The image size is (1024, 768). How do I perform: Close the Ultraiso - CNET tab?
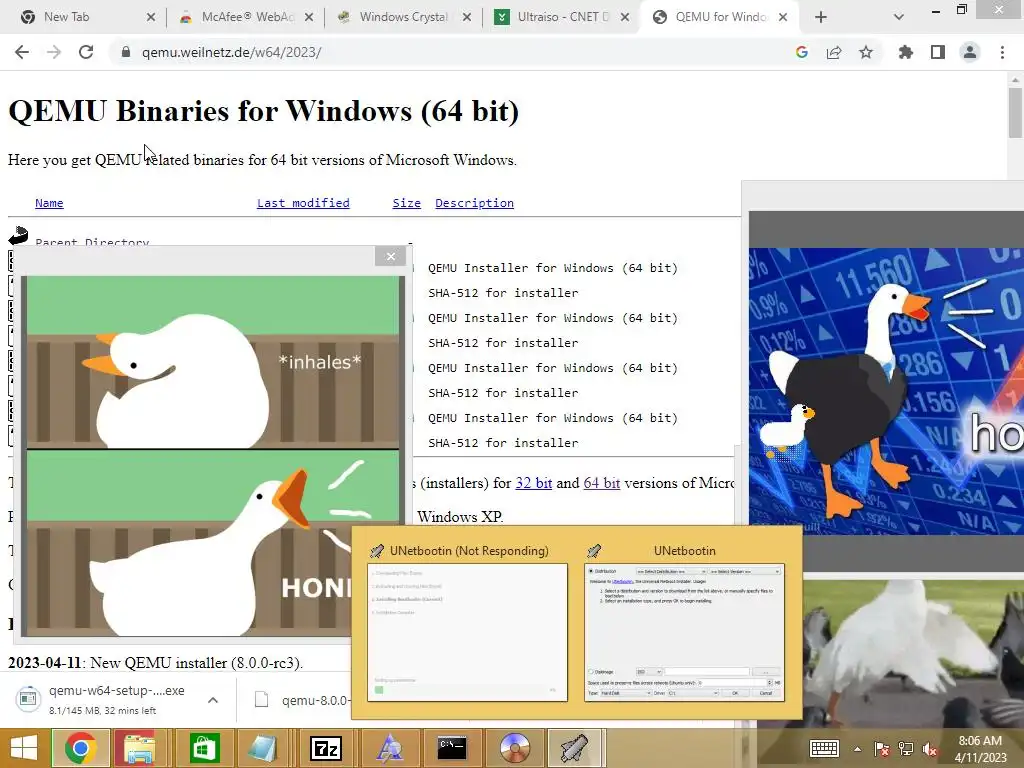[625, 17]
